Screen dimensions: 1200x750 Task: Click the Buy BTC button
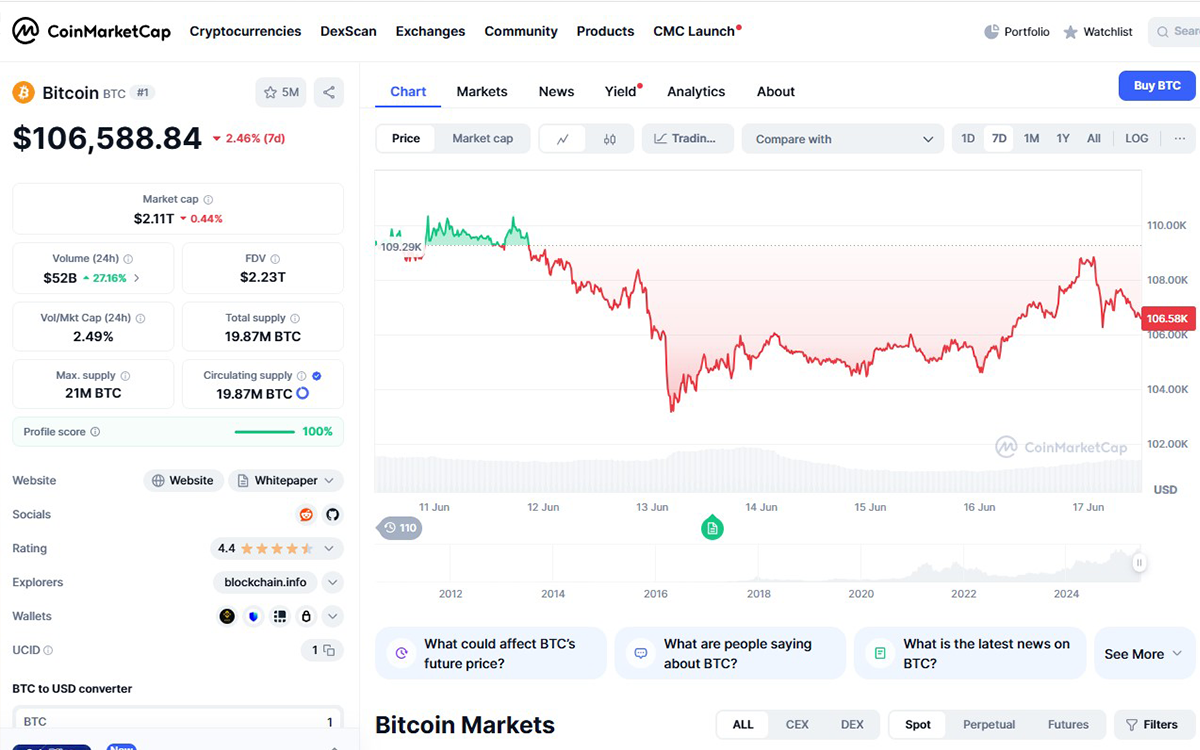tap(1157, 85)
